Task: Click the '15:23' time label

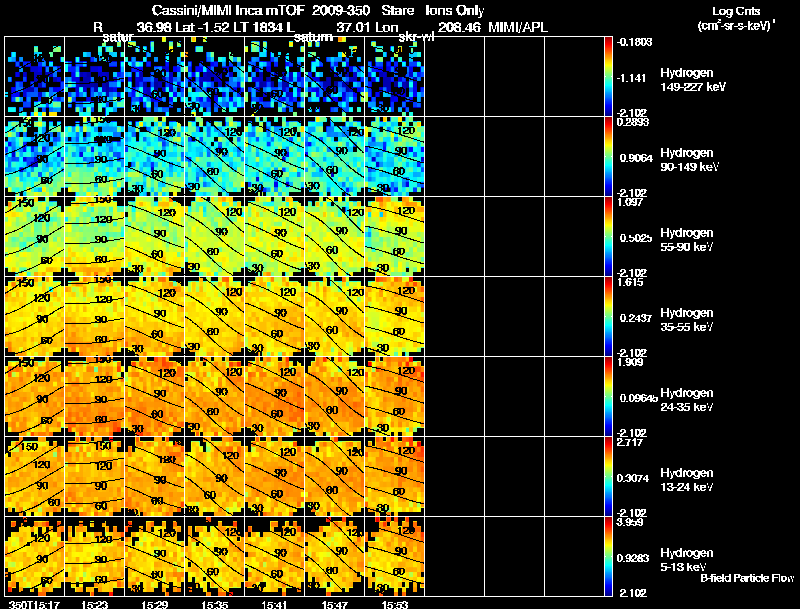Action: tap(94, 604)
